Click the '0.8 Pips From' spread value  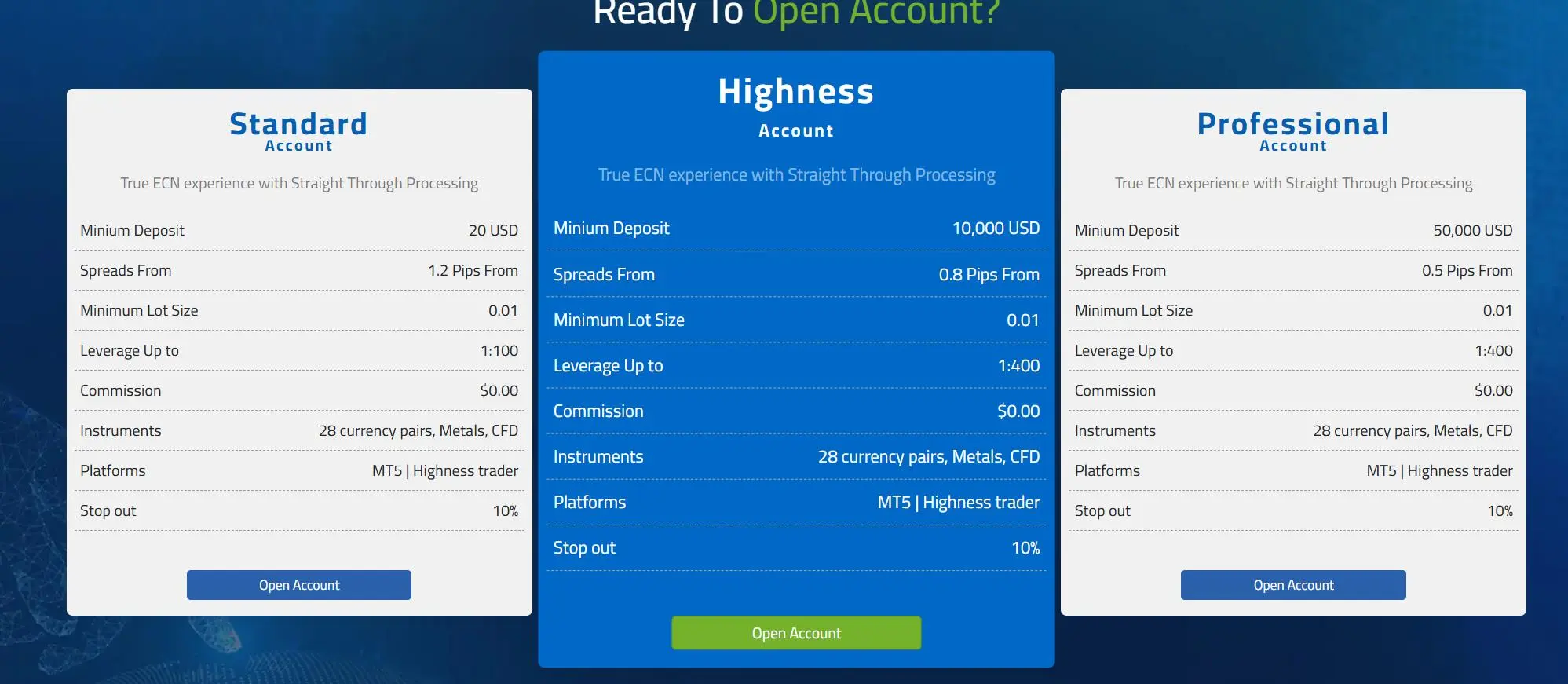(989, 274)
